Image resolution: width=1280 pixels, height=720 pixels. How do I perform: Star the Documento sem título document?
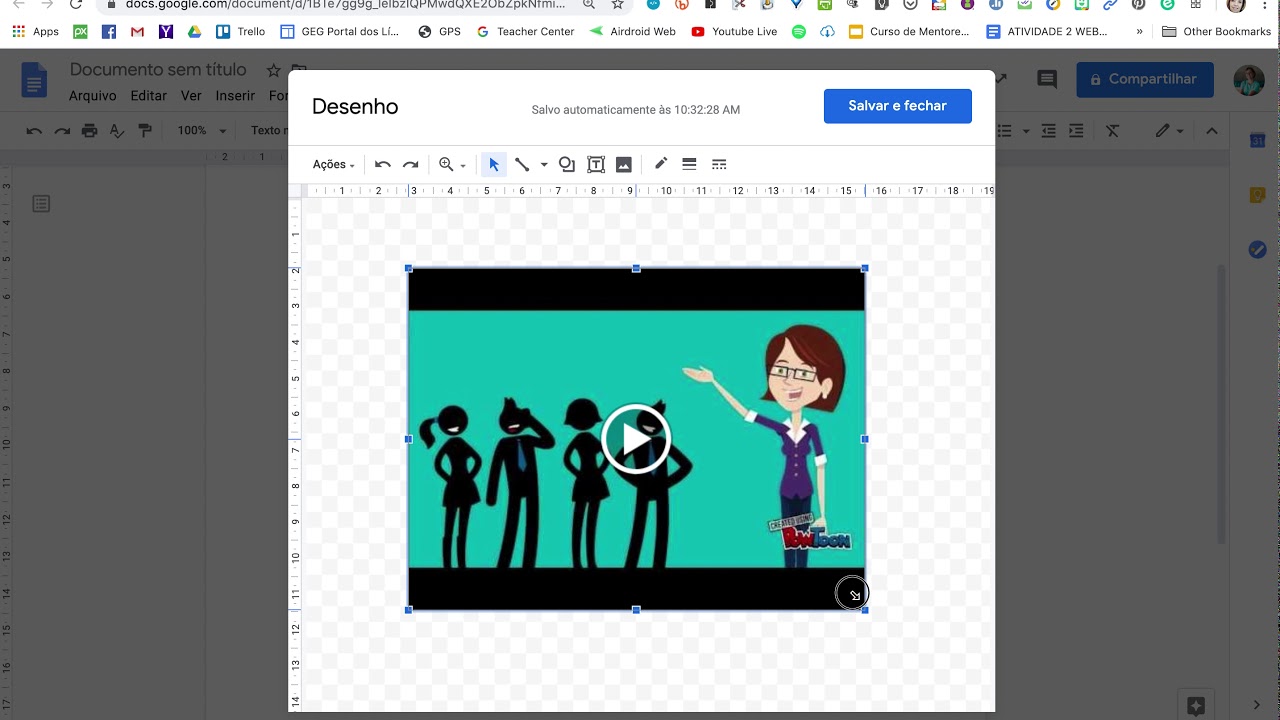point(273,70)
